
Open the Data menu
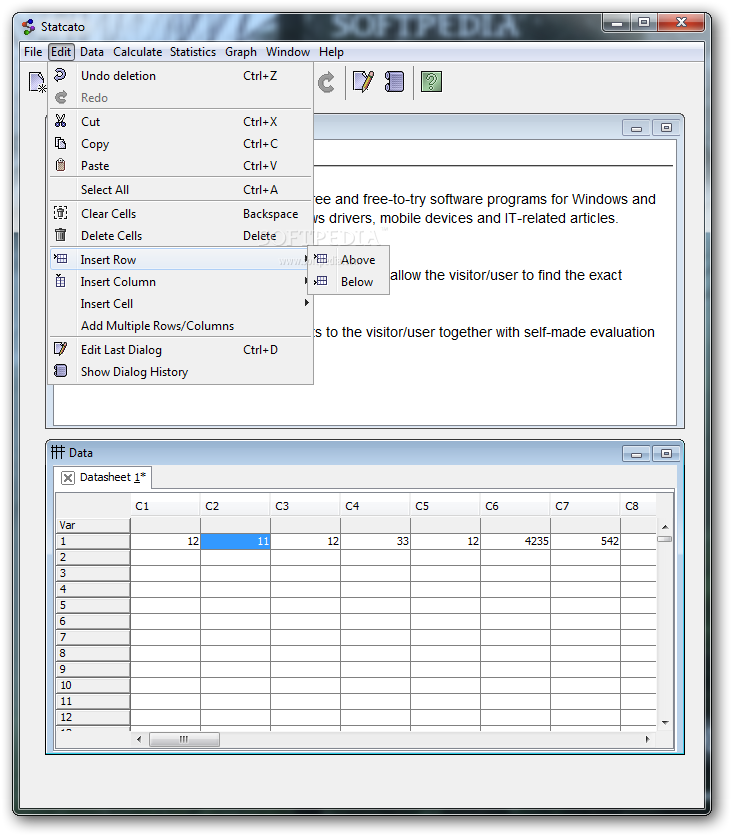pos(92,52)
